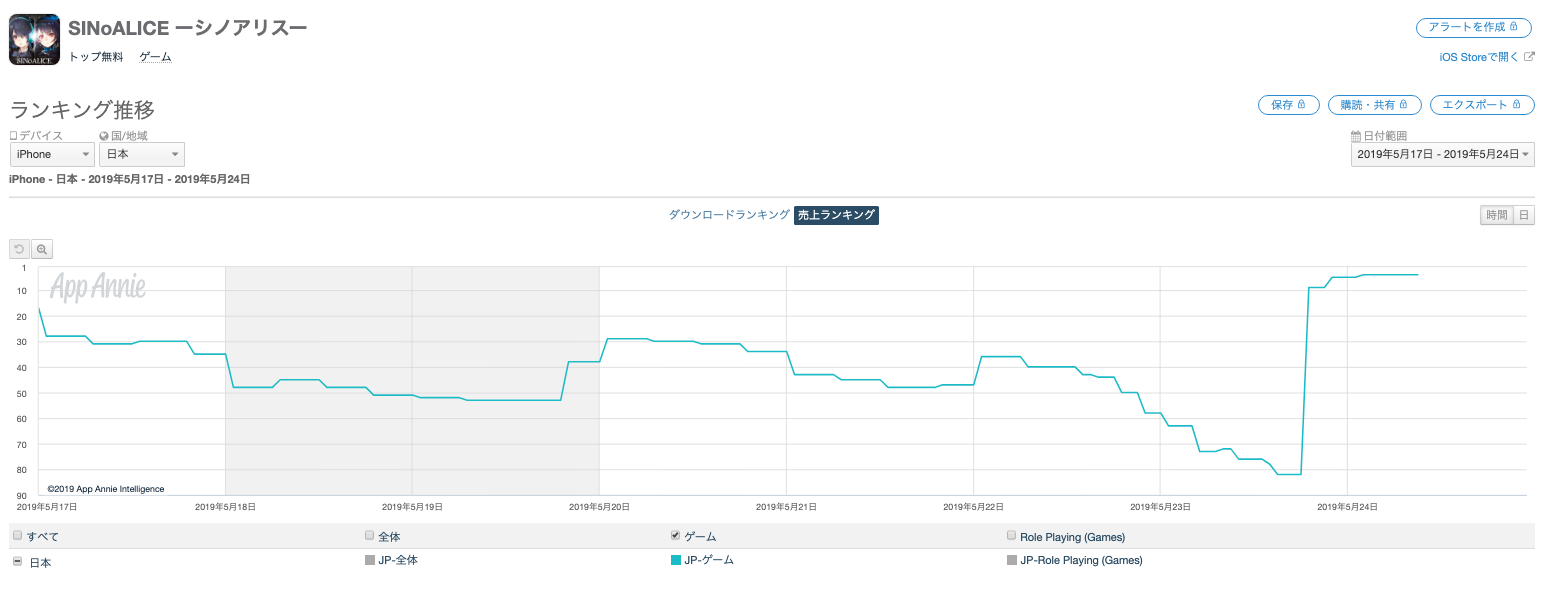This screenshot has width=1541, height=590.
Task: Click the ランキング推移 heading
Action: pos(82,110)
